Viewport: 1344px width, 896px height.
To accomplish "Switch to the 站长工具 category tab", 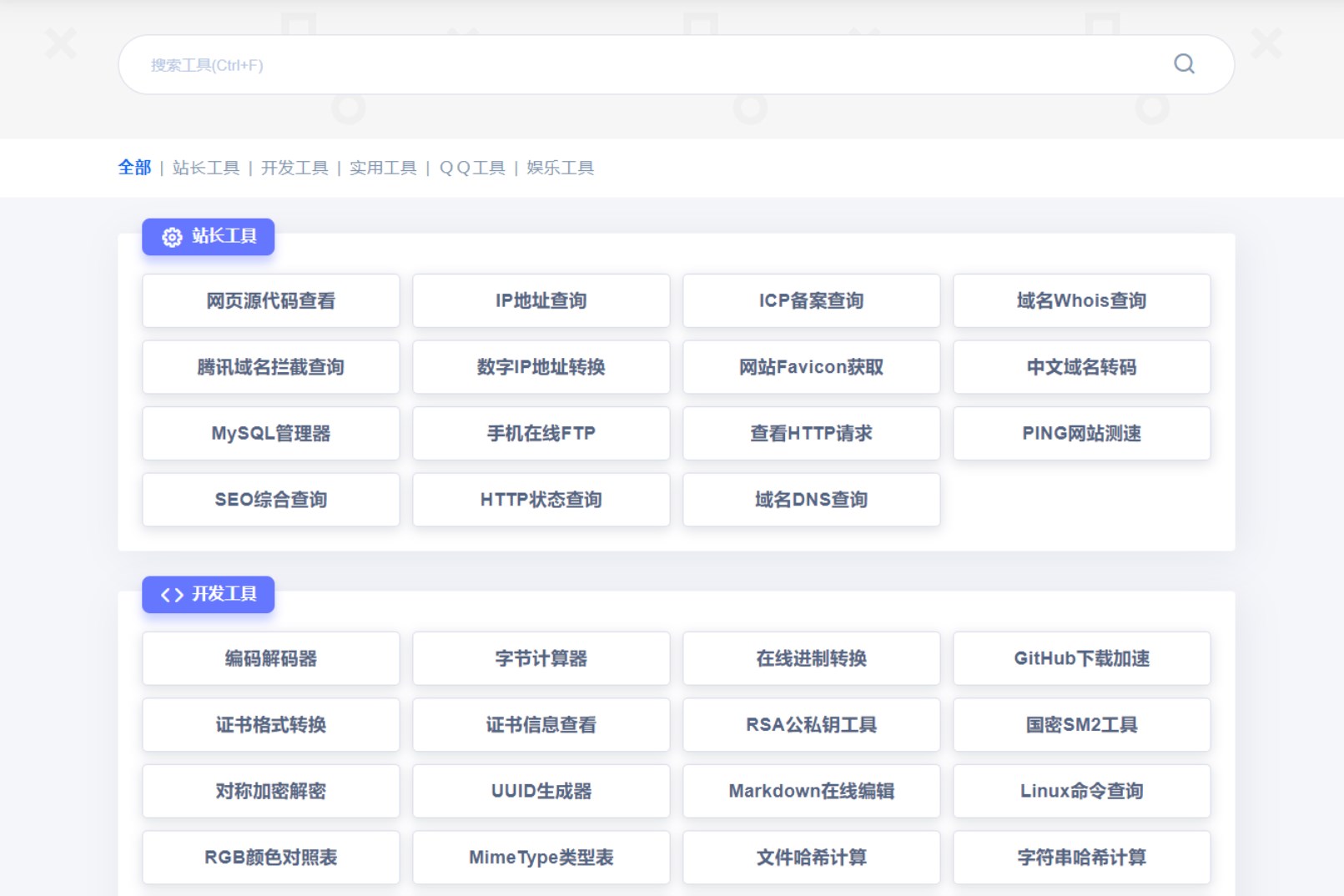I will (x=205, y=168).
